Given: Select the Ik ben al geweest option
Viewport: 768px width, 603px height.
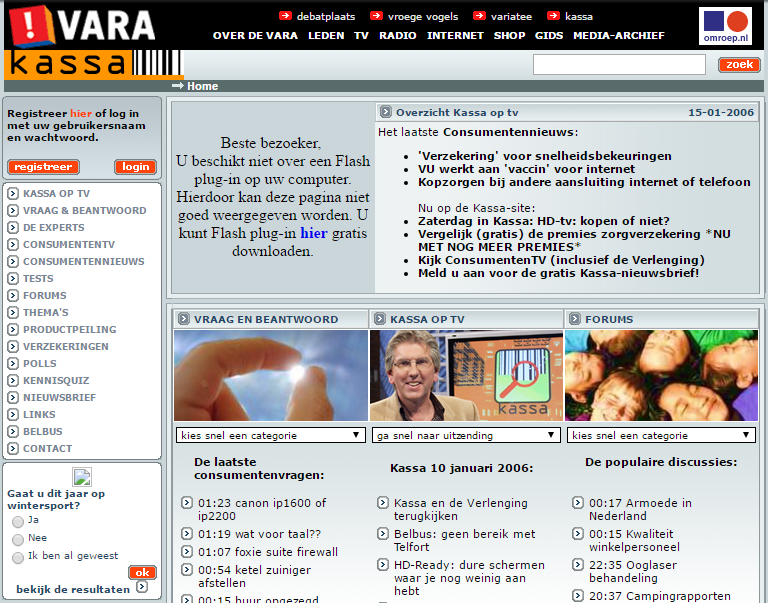Looking at the screenshot, I should [x=18, y=558].
